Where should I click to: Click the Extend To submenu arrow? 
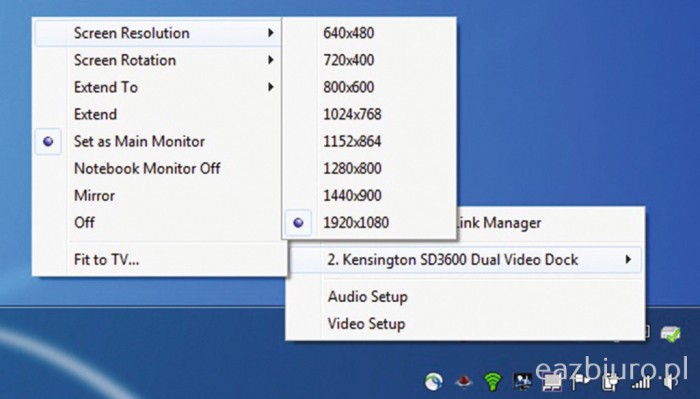click(x=271, y=87)
